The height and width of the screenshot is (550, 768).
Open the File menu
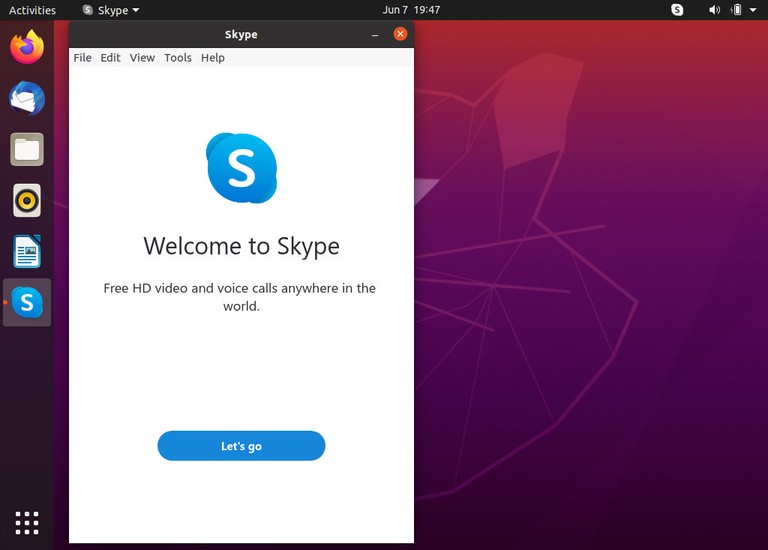point(82,58)
